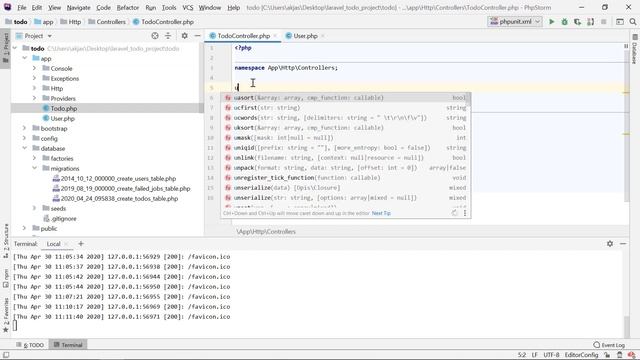The height and width of the screenshot is (360, 640).
Task: Close the User.php tab
Action: (x=323, y=36)
